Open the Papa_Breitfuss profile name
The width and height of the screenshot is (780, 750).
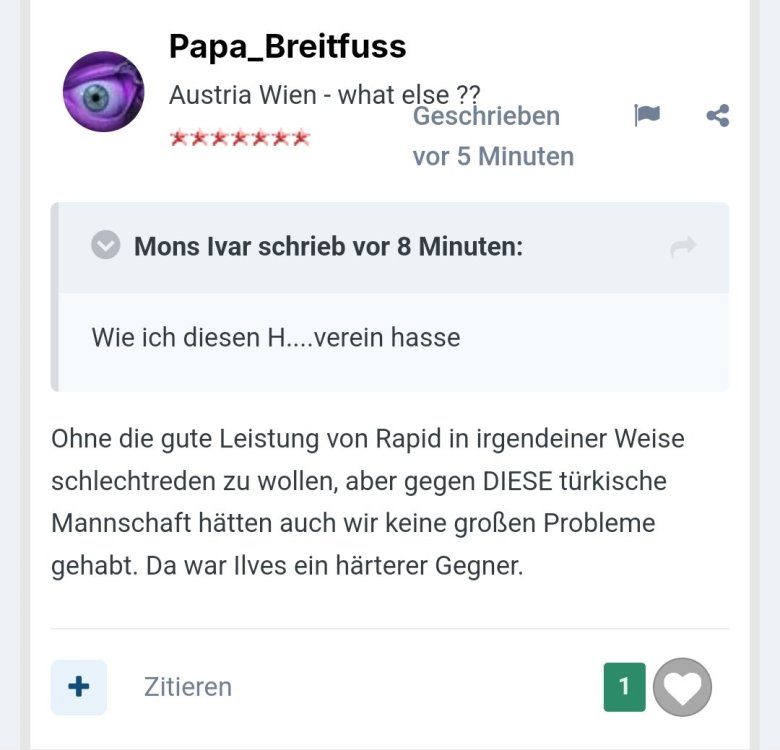coord(287,46)
